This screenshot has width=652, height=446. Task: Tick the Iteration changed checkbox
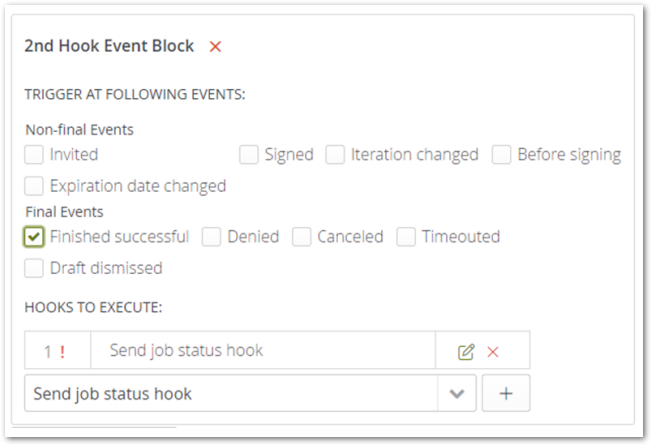tap(336, 155)
